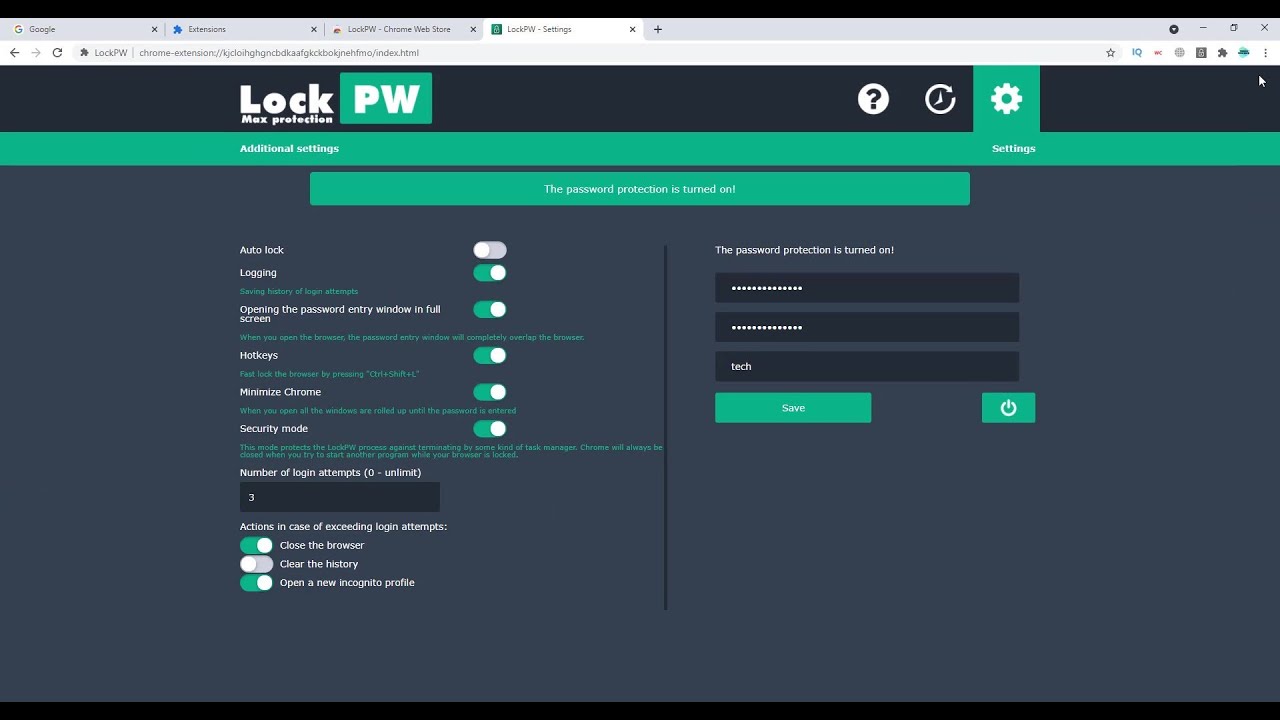Toggle Open a new incognito profile action

coord(256,583)
